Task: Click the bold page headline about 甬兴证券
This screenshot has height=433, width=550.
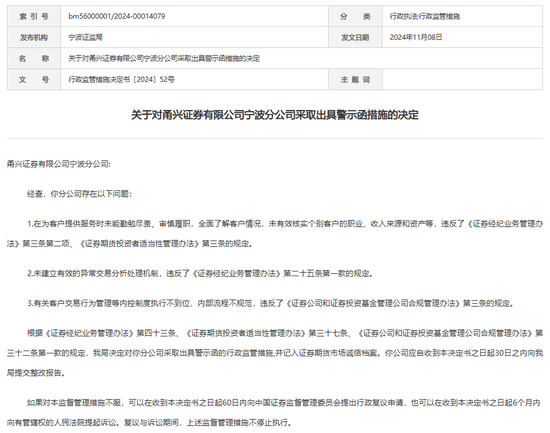Action: coord(275,115)
